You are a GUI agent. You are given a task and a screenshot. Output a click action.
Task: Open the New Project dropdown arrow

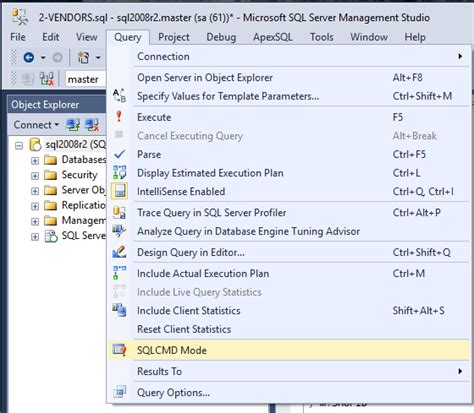pyautogui.click(x=98, y=58)
